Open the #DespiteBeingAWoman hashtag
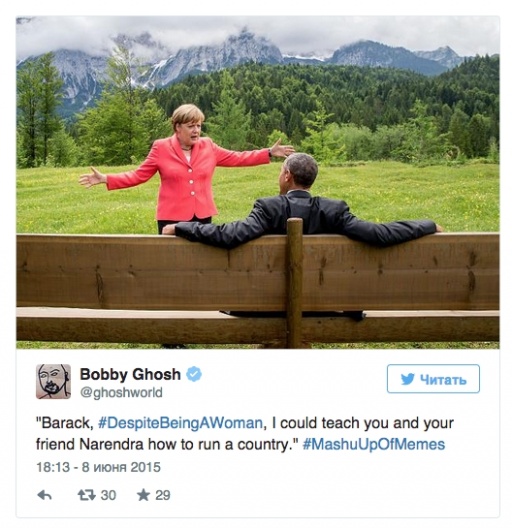Image resolution: width=512 pixels, height=528 pixels. click(180, 423)
